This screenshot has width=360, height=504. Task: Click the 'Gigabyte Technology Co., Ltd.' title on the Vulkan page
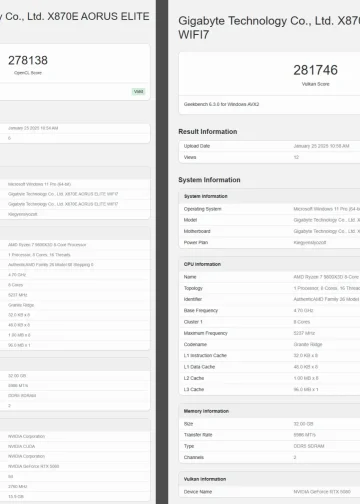255,21
